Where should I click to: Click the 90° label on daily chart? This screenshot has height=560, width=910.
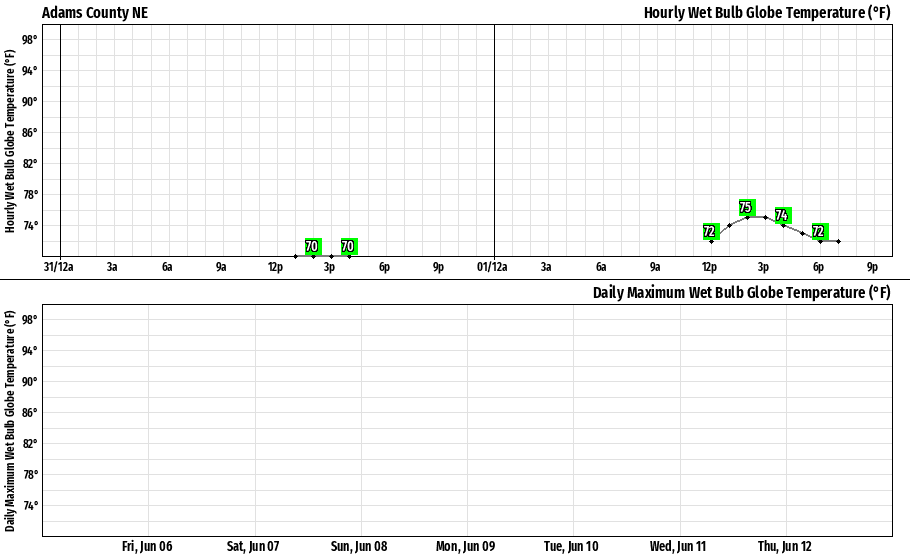pos(30,381)
